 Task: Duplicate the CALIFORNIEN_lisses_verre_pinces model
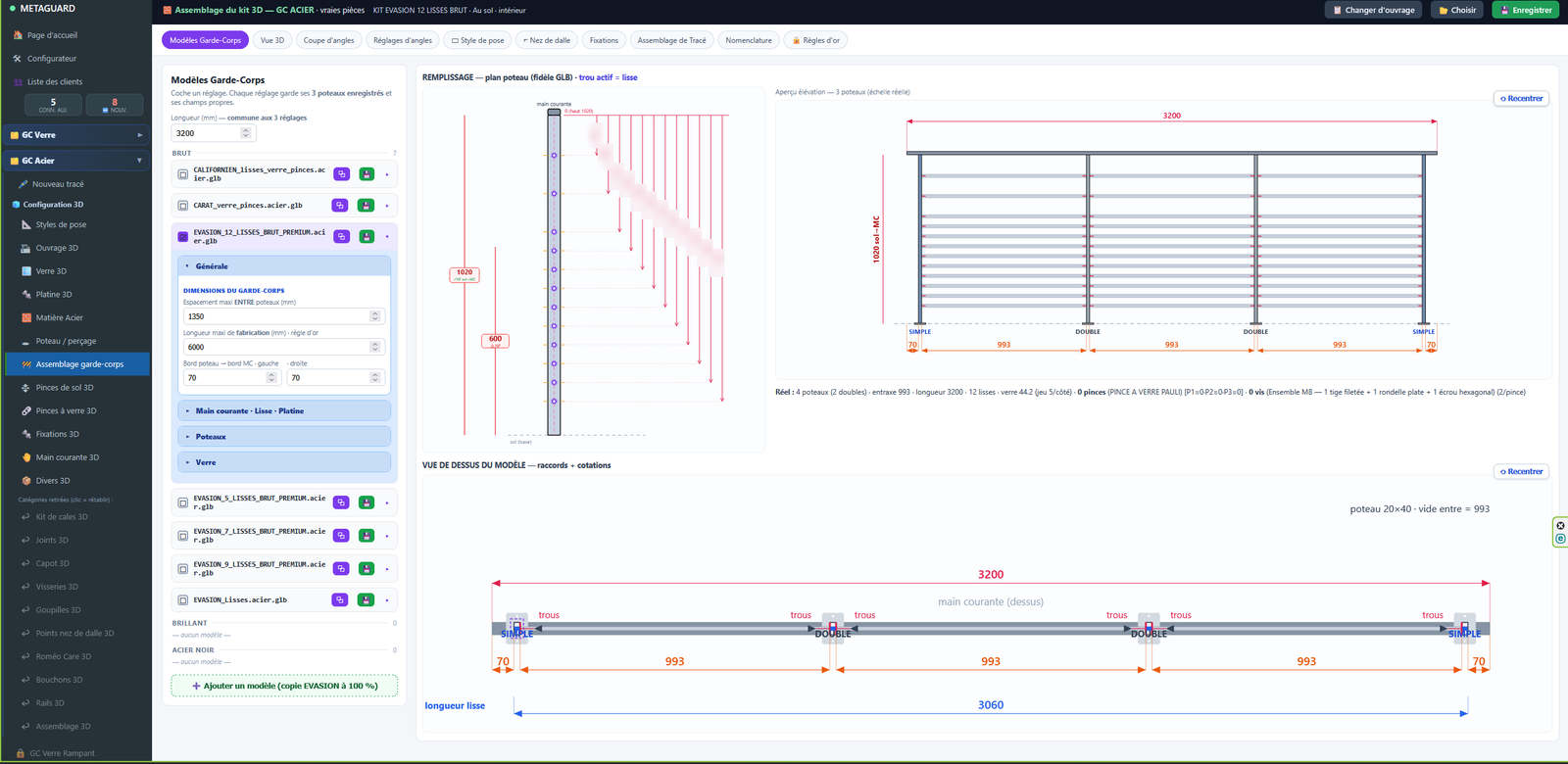(341, 174)
